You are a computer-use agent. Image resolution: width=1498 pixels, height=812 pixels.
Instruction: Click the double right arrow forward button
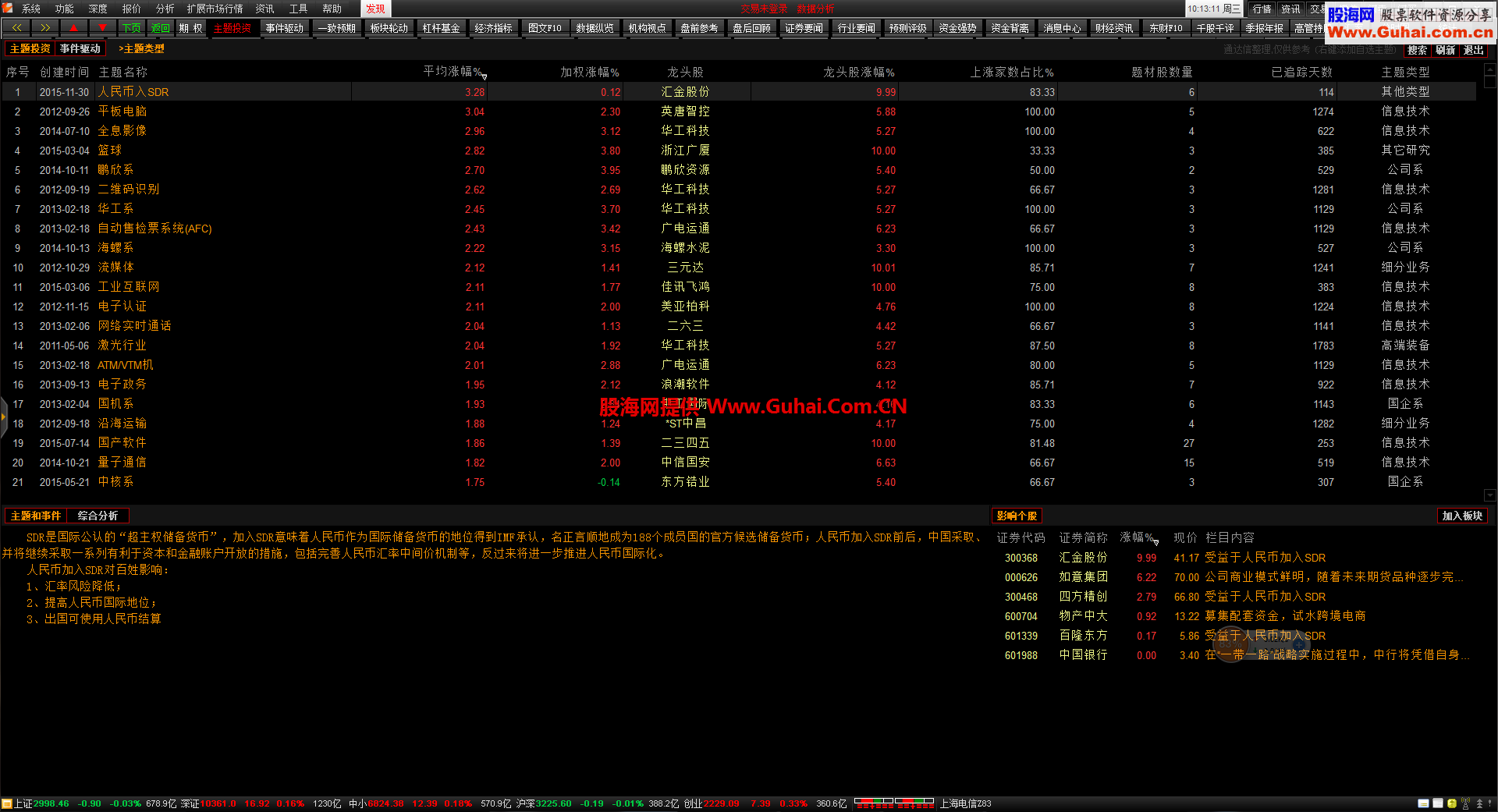coord(45,28)
